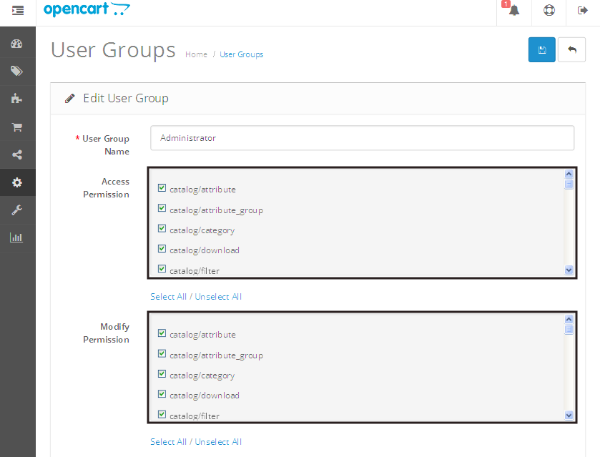Uncheck catalog/download in Access Permission
The width and height of the screenshot is (600, 457).
click(162, 249)
